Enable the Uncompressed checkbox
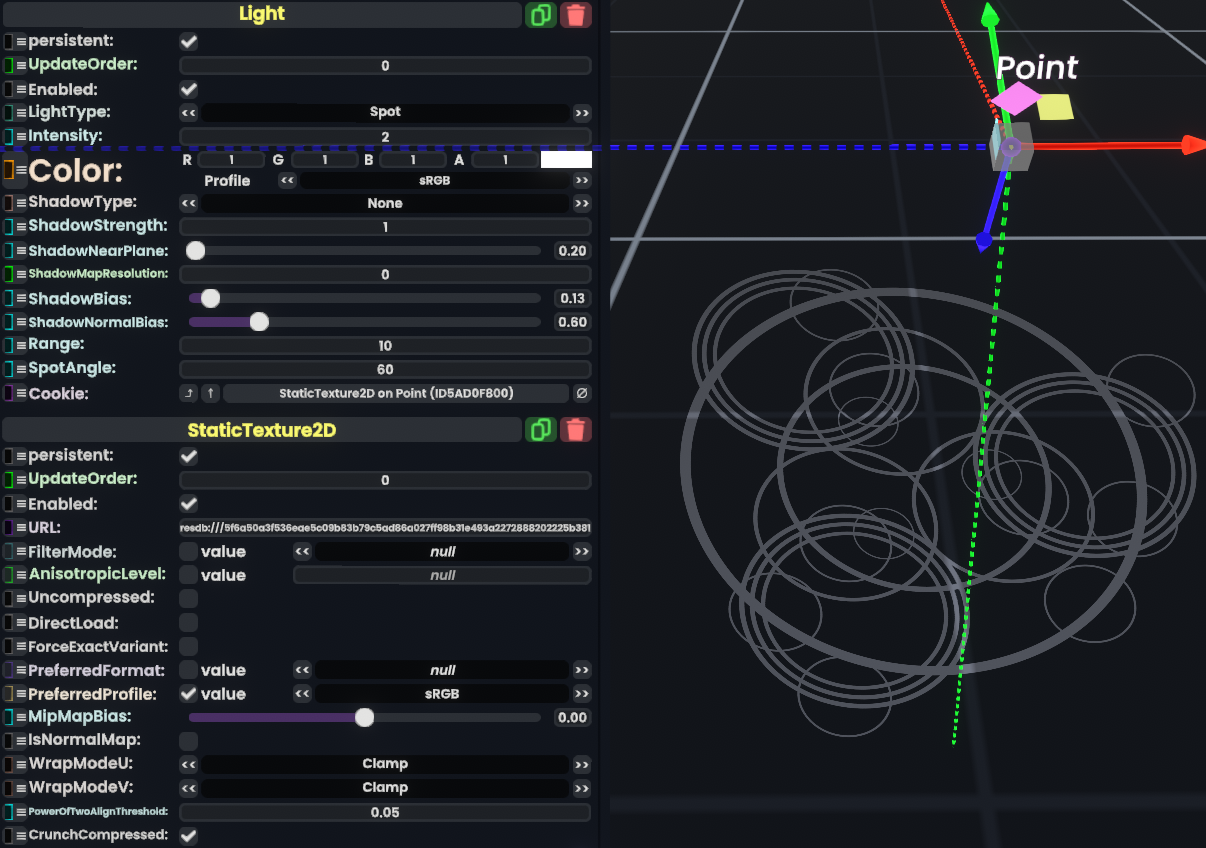 click(188, 599)
